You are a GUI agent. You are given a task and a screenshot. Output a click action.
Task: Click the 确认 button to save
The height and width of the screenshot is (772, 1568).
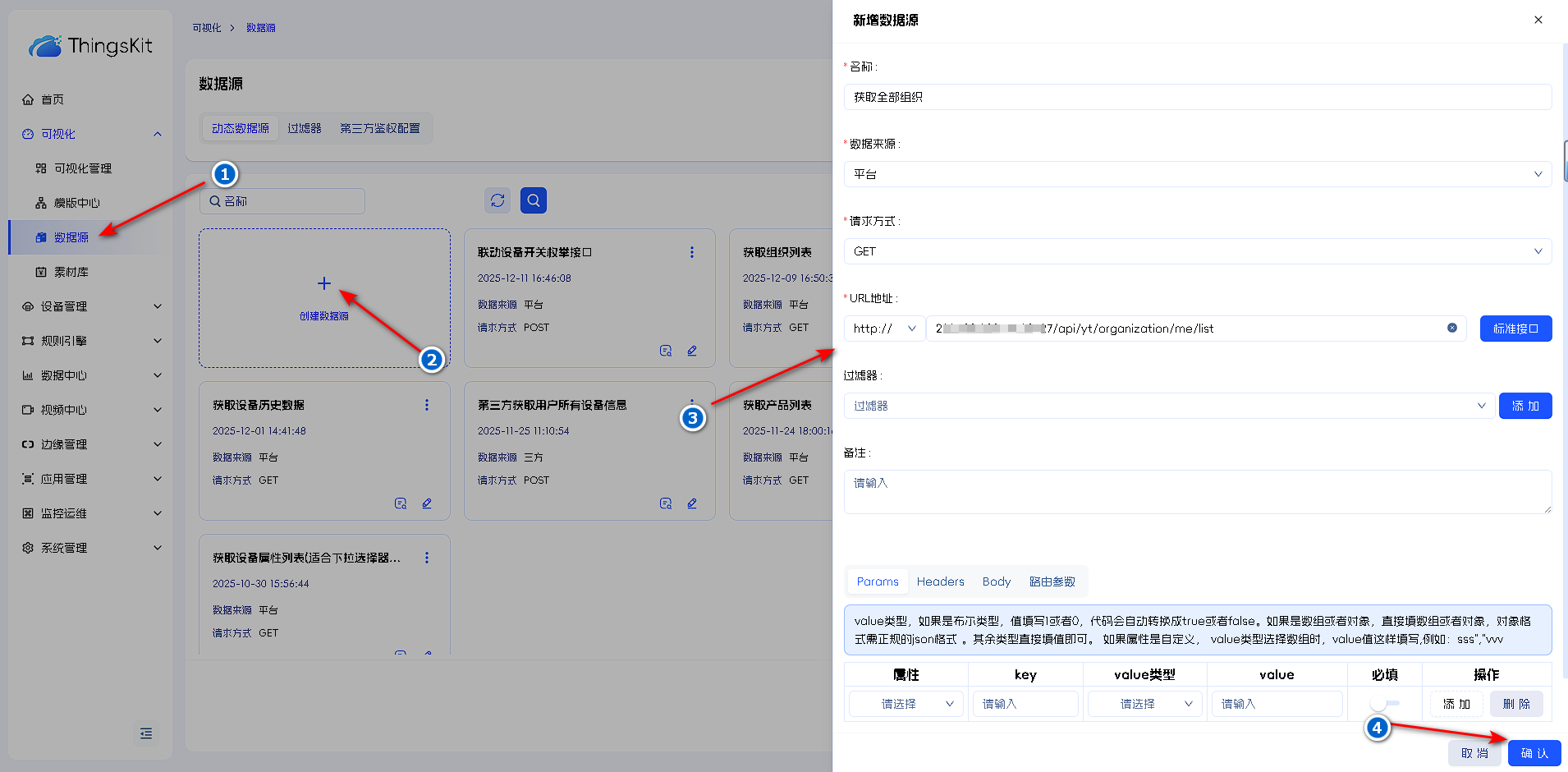coord(1534,753)
